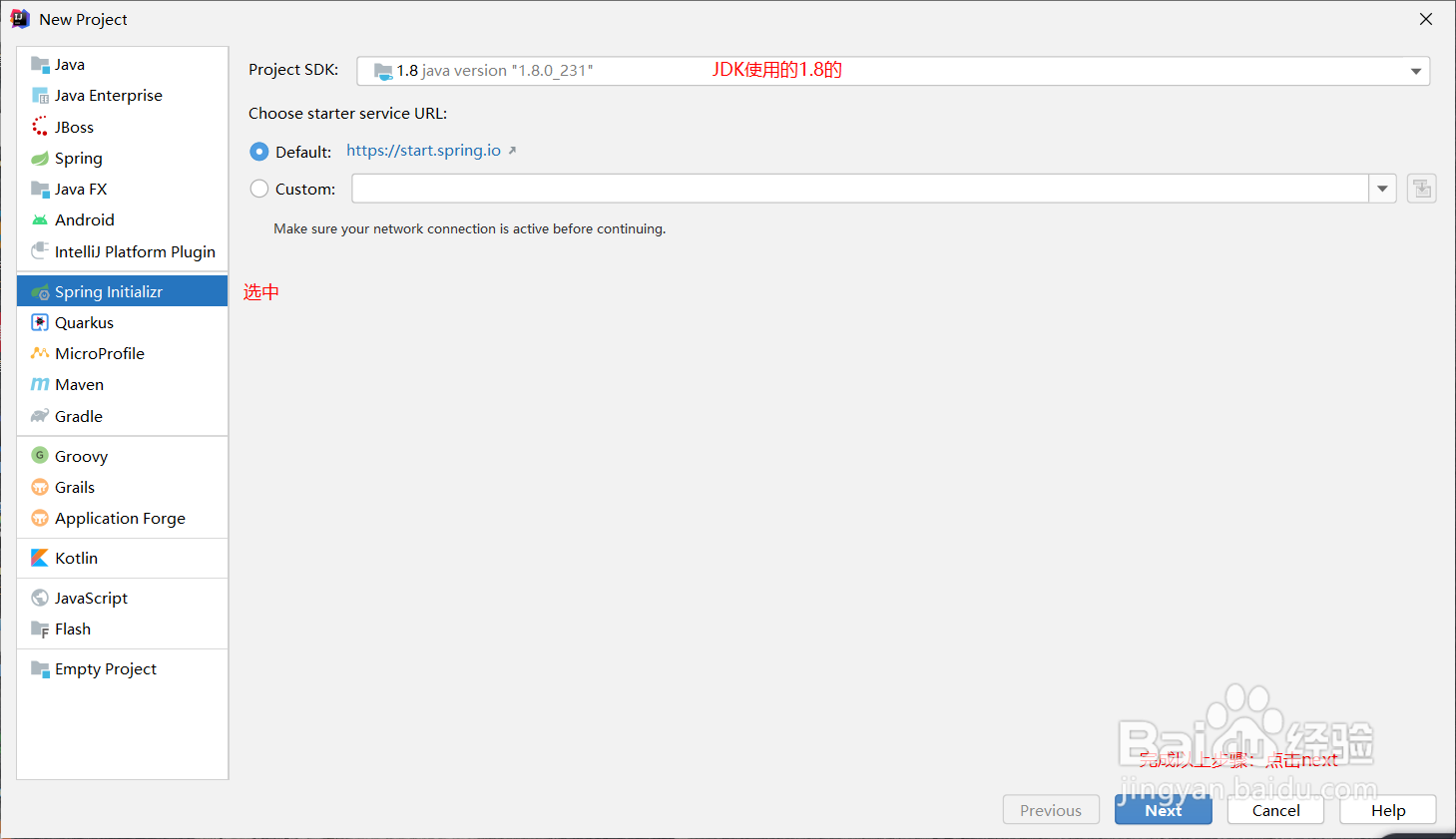Click the Spring green leaf icon
The width and height of the screenshot is (1456, 839).
[x=40, y=158]
